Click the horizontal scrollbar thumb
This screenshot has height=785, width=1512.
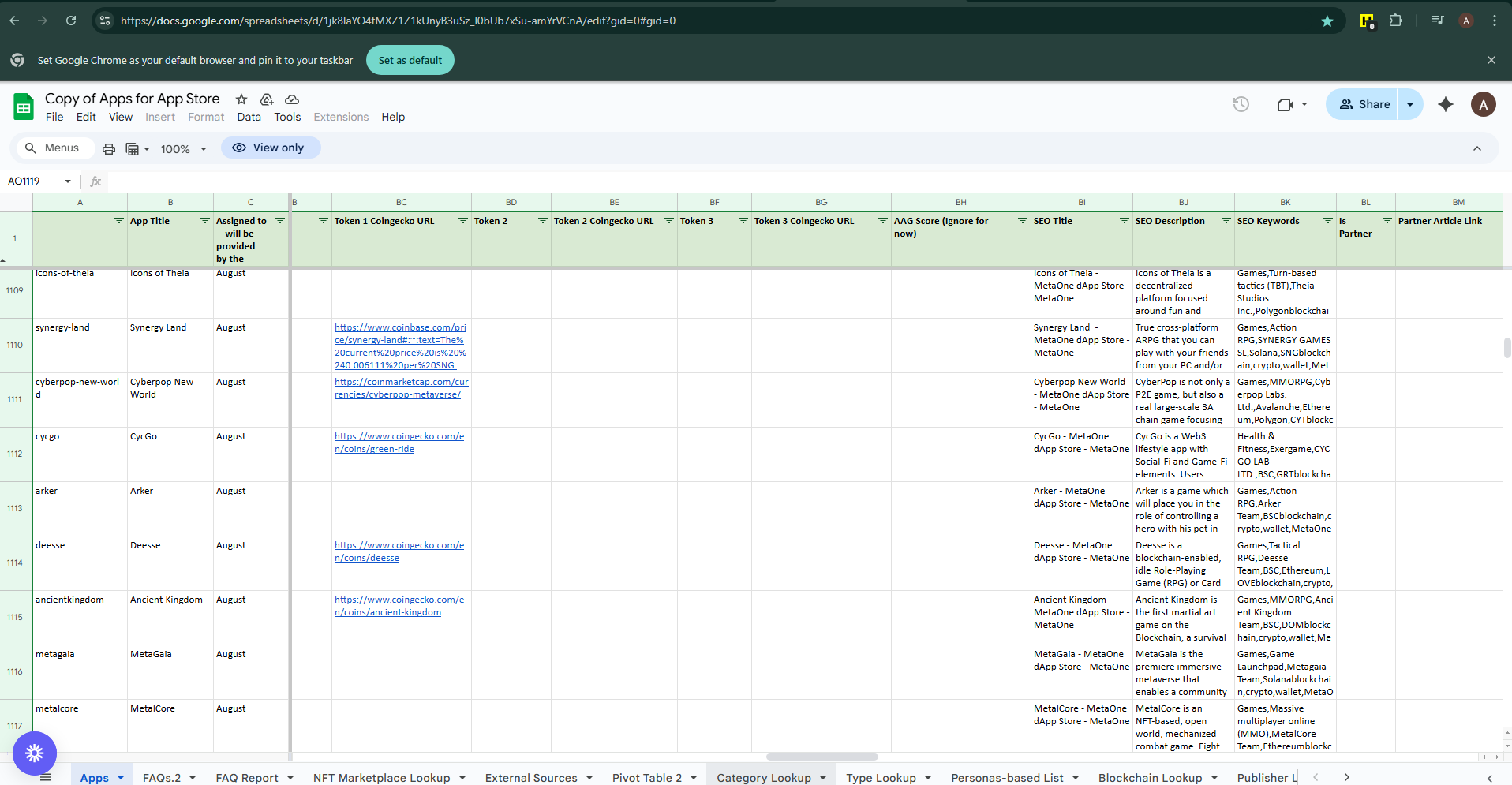coord(821,757)
